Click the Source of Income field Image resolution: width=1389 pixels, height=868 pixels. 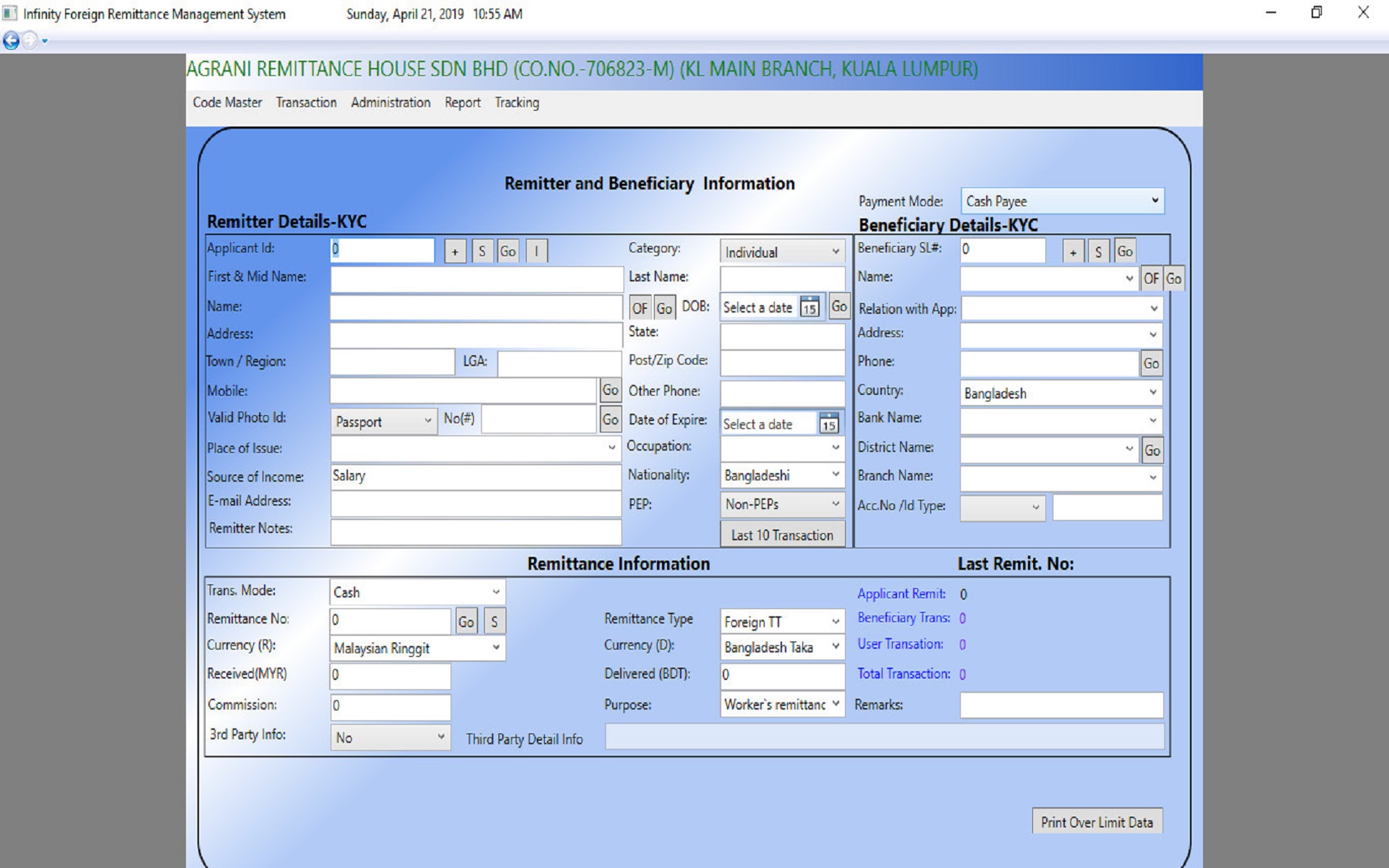point(476,476)
